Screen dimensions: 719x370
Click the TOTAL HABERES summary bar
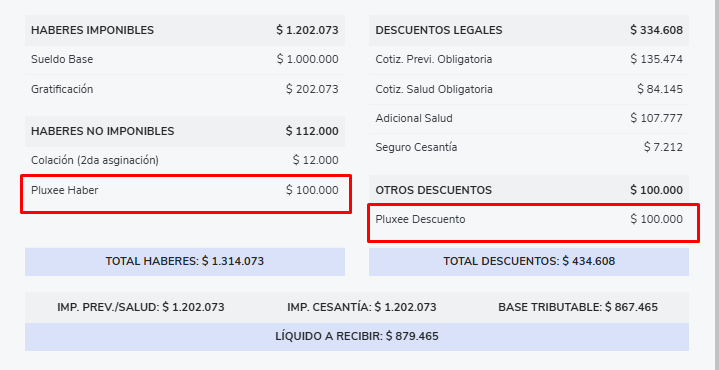click(185, 262)
